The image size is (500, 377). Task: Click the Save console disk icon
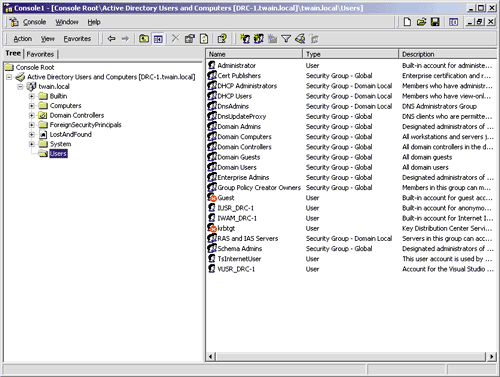pyautogui.click(x=435, y=22)
